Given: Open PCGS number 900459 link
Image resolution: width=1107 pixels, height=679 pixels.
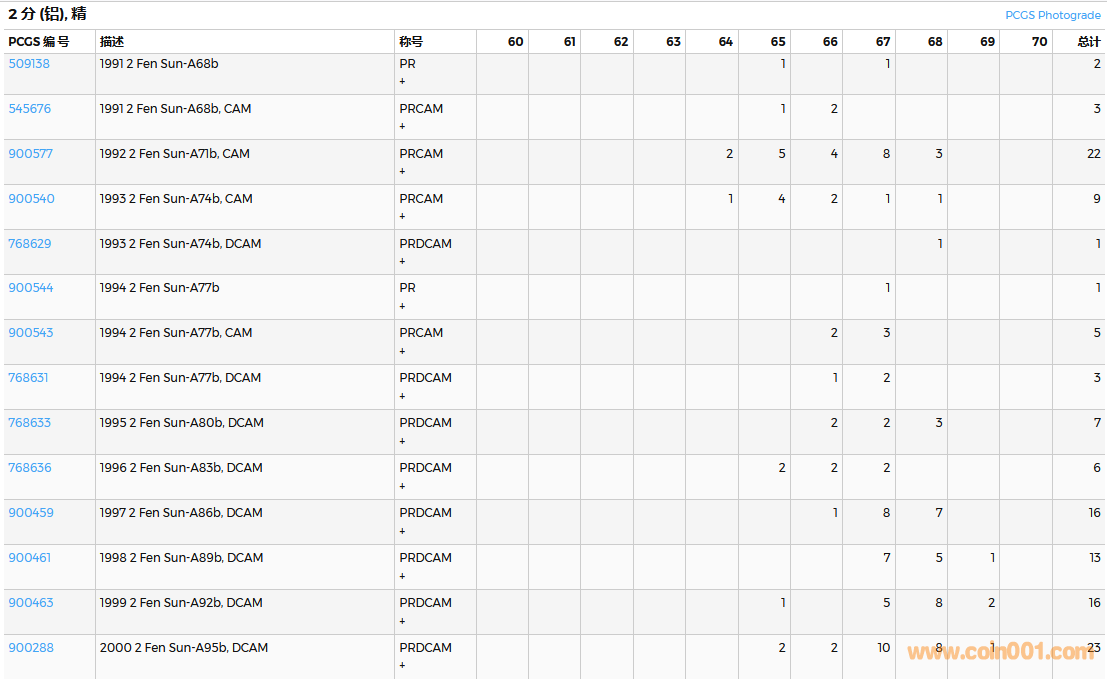Looking at the screenshot, I should (x=31, y=513).
